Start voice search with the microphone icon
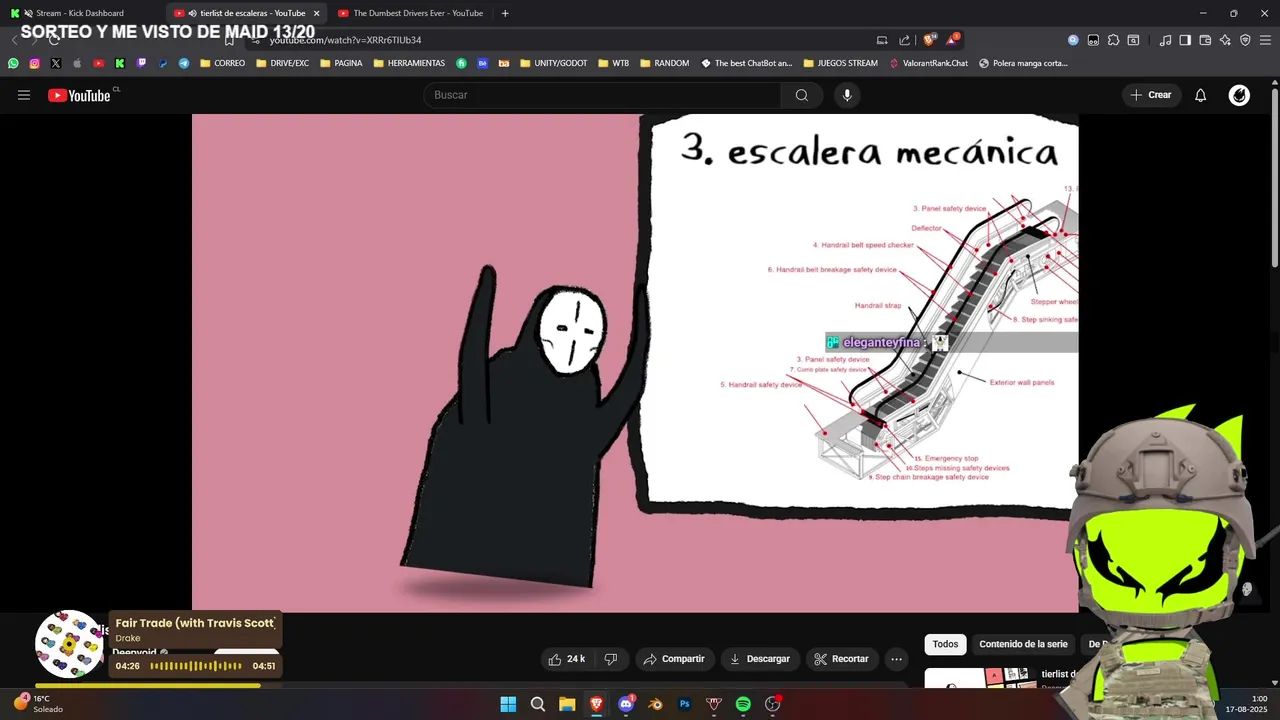The width and height of the screenshot is (1280, 720). click(847, 95)
